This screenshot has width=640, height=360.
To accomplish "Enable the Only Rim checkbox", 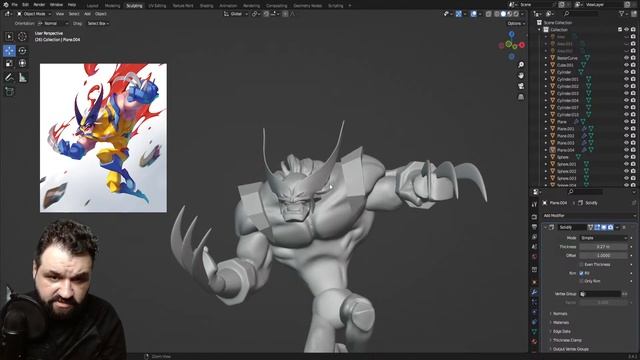I will point(582,281).
